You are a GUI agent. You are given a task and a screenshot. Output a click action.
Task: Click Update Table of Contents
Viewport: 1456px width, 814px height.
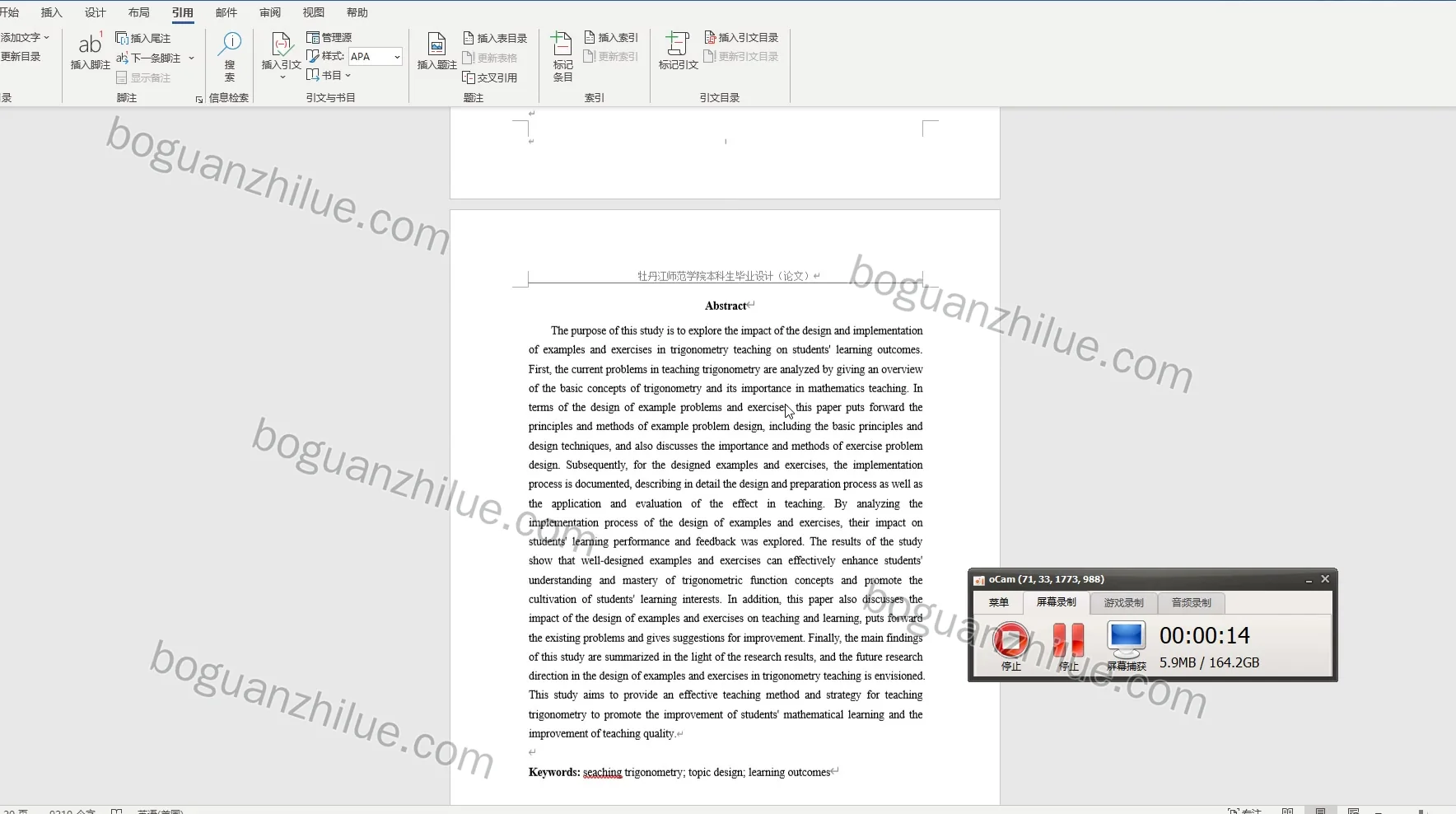pos(21,57)
